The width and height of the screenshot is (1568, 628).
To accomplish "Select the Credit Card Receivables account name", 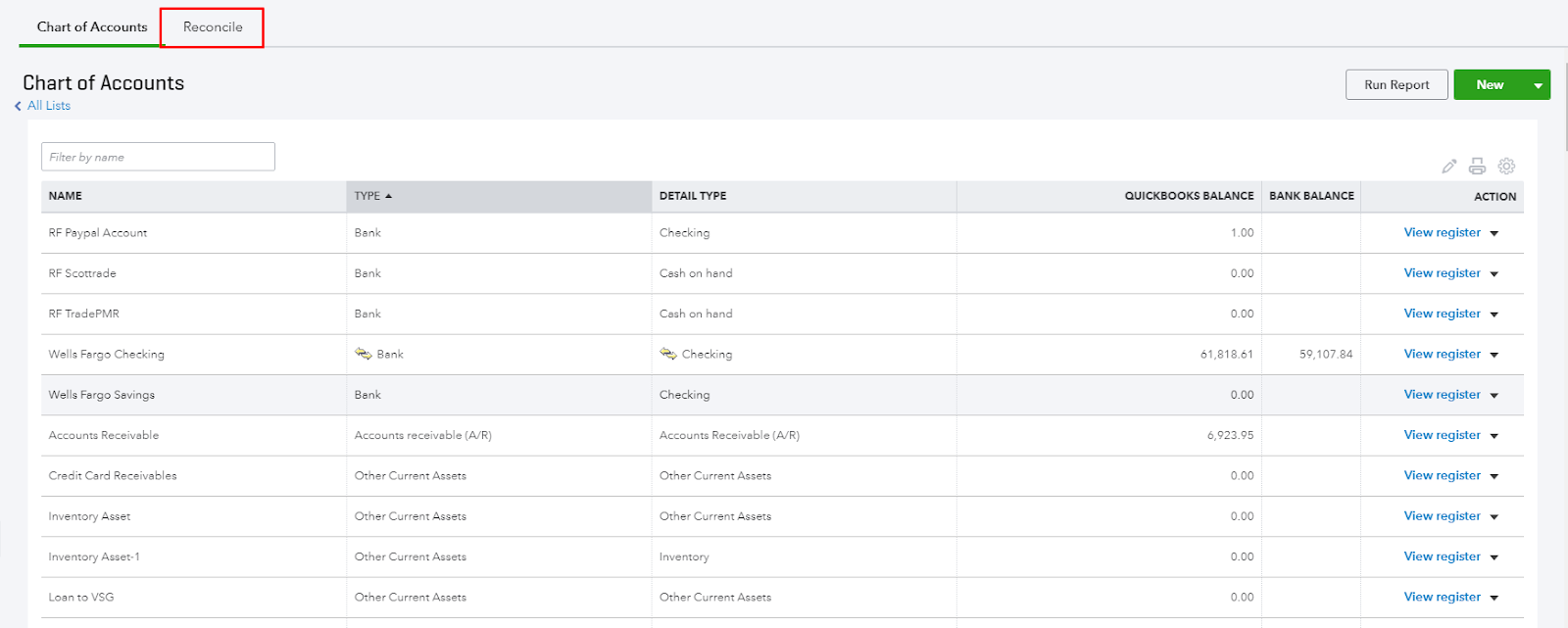I will tap(113, 475).
